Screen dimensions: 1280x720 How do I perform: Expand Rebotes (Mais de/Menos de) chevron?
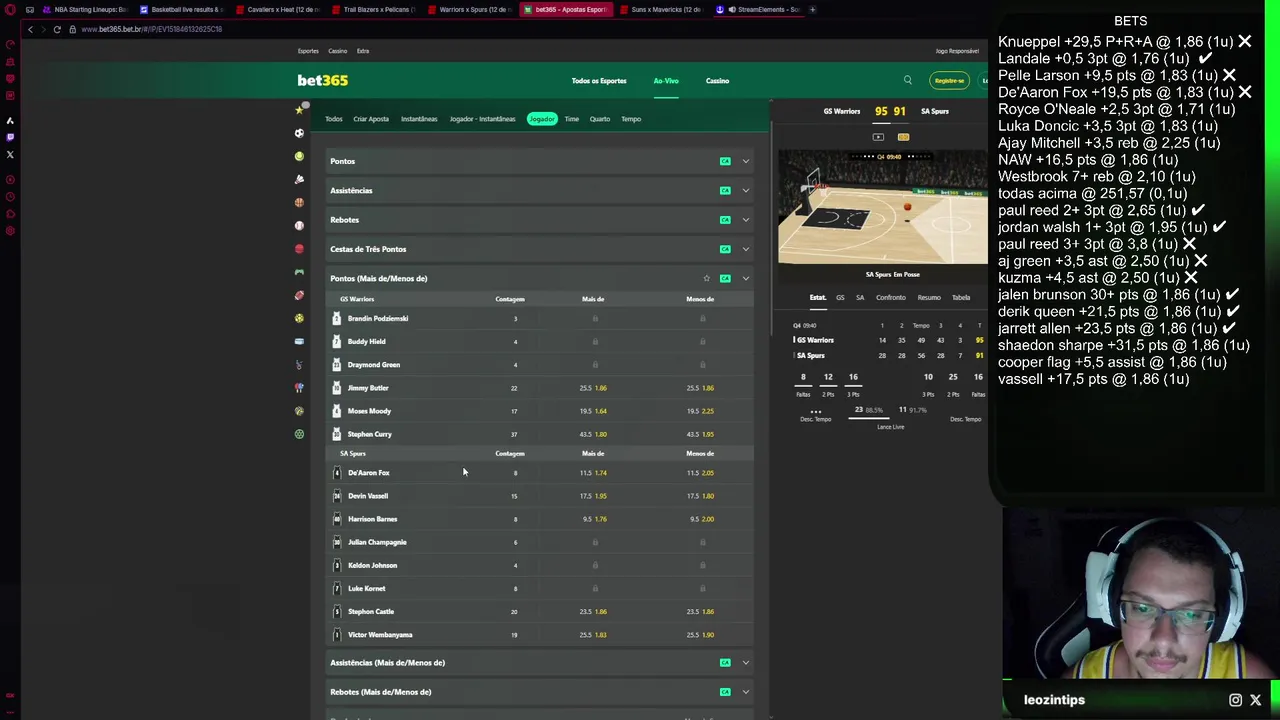[x=745, y=692]
